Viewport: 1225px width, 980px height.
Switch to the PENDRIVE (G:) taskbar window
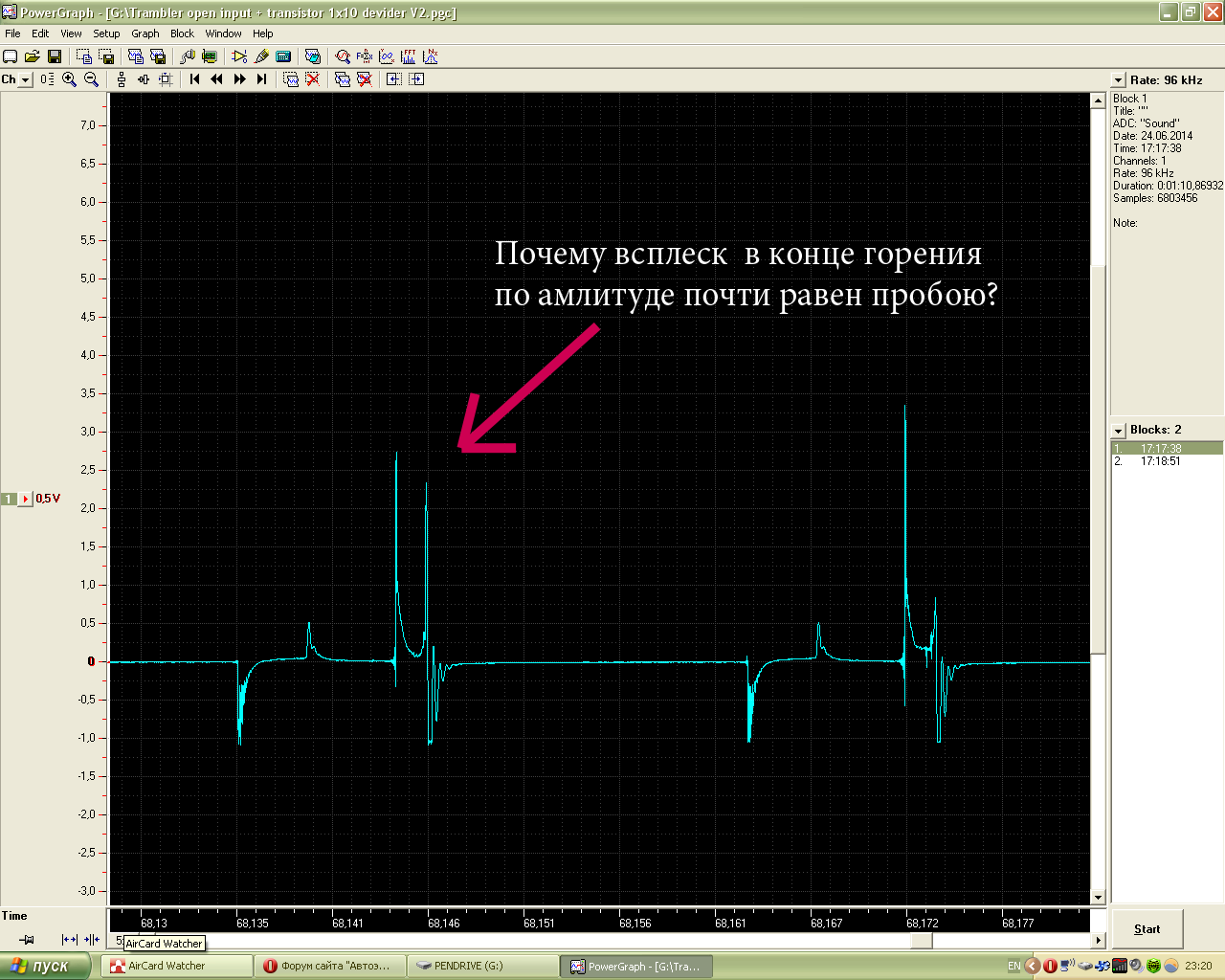click(482, 966)
